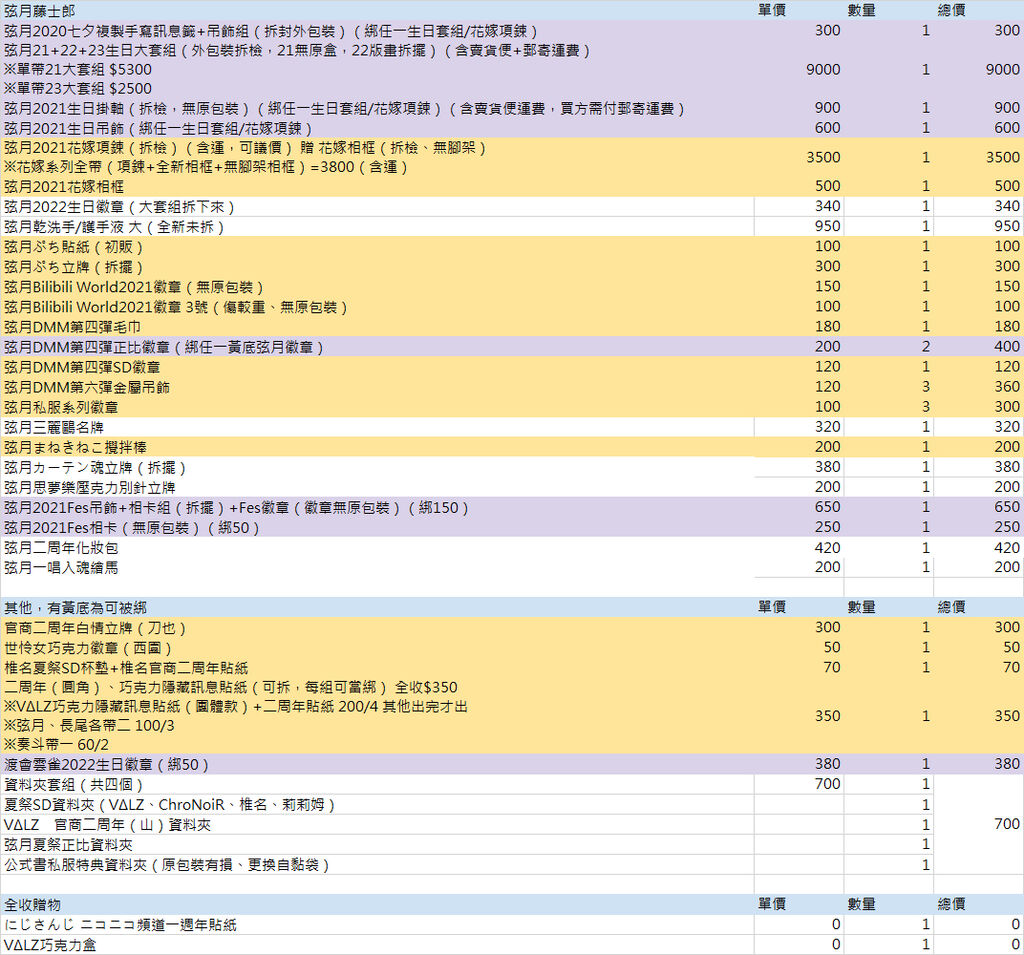Click the note "※單帶23大套組 $2500"
This screenshot has width=1024, height=955.
coord(78,88)
